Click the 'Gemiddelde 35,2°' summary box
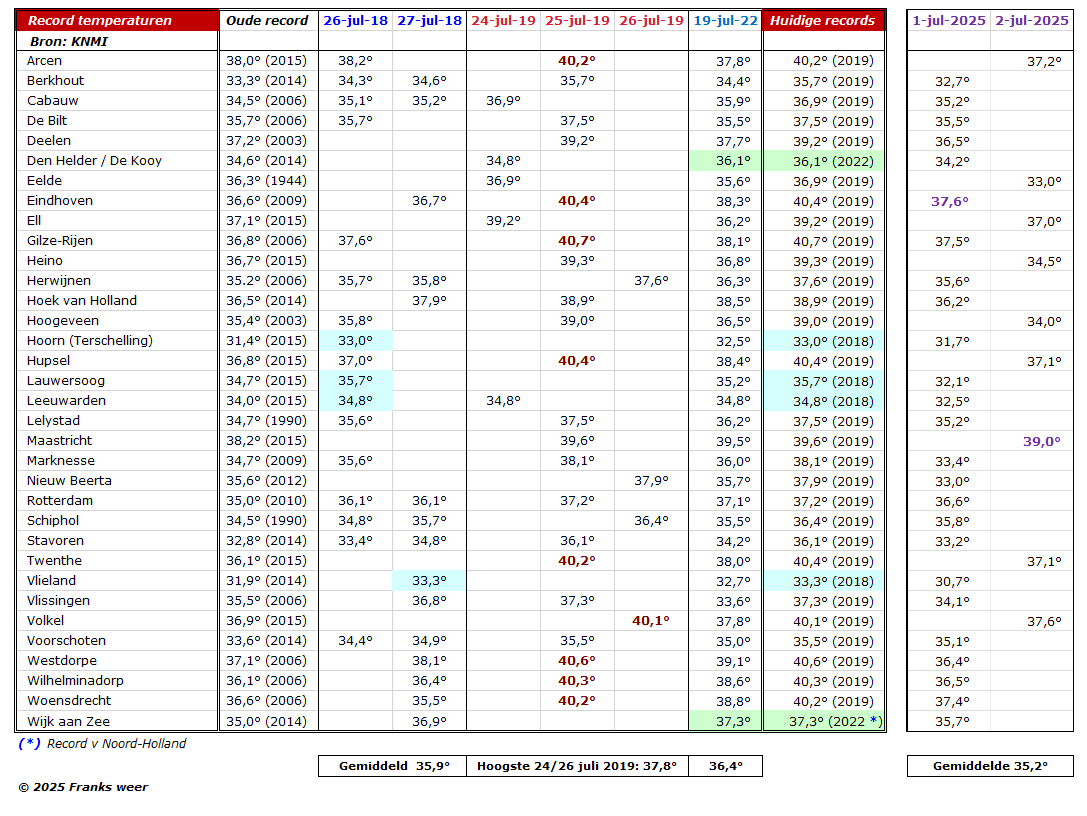 click(x=990, y=766)
